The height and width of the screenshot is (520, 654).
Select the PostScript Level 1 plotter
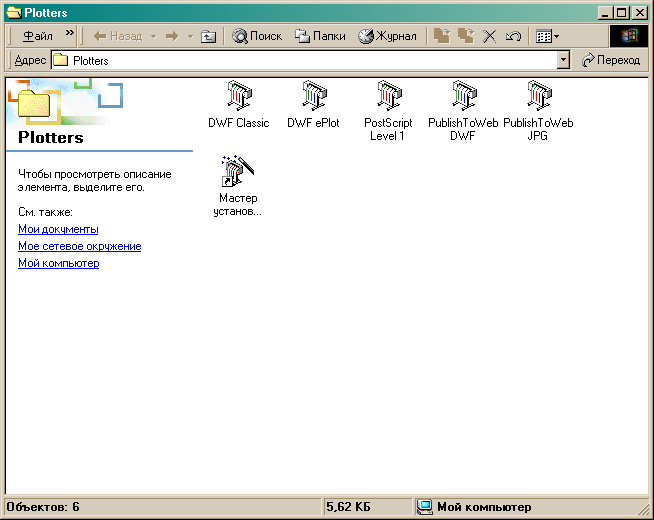(x=388, y=111)
